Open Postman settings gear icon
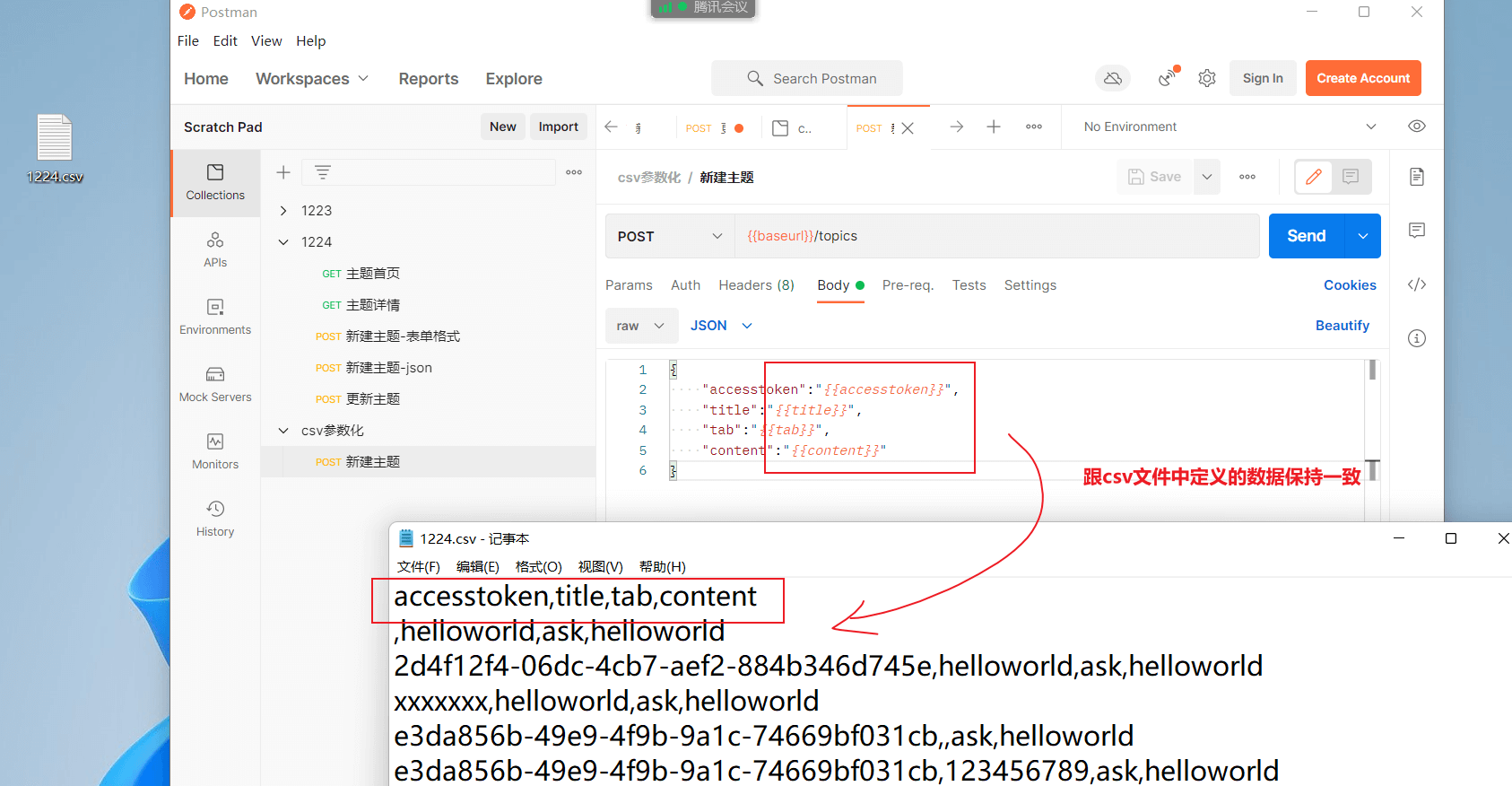 click(x=1207, y=79)
